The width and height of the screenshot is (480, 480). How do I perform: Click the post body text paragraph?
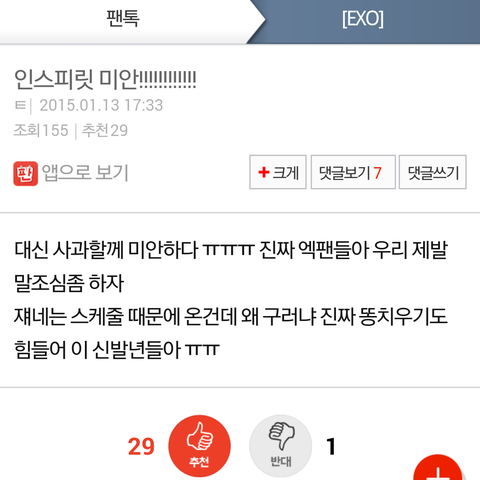pyautogui.click(x=231, y=299)
